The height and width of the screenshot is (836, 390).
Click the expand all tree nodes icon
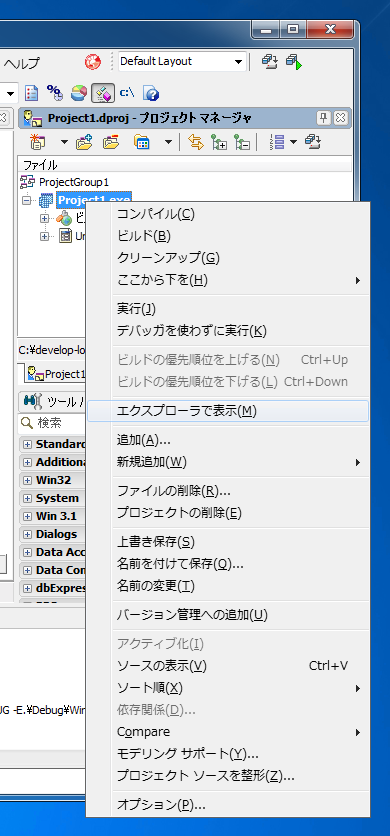[219, 142]
